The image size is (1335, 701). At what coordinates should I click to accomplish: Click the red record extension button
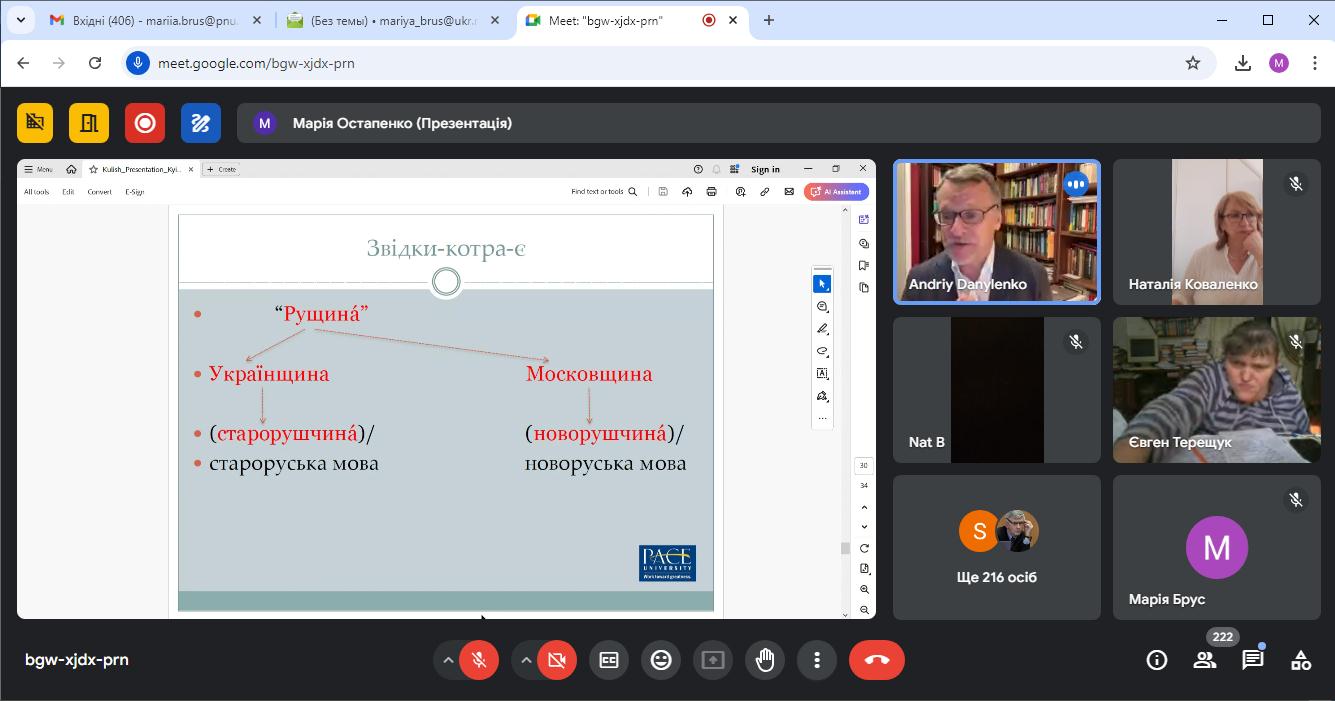pos(145,123)
